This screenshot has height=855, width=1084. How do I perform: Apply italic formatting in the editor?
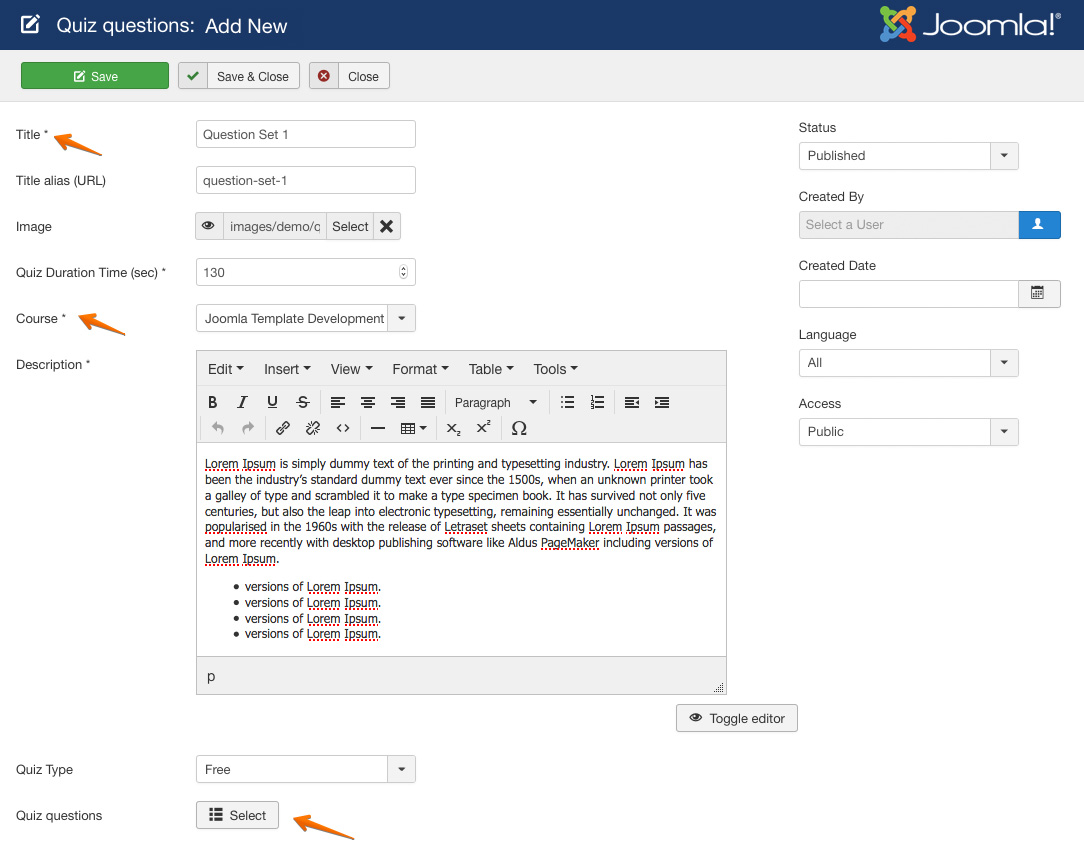point(242,402)
